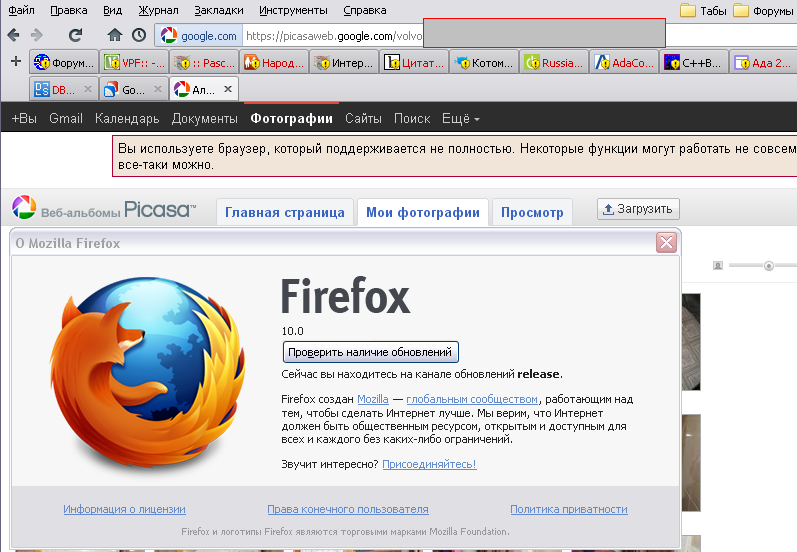Open the Инструменты menu
797x552 pixels.
pyautogui.click(x=293, y=11)
